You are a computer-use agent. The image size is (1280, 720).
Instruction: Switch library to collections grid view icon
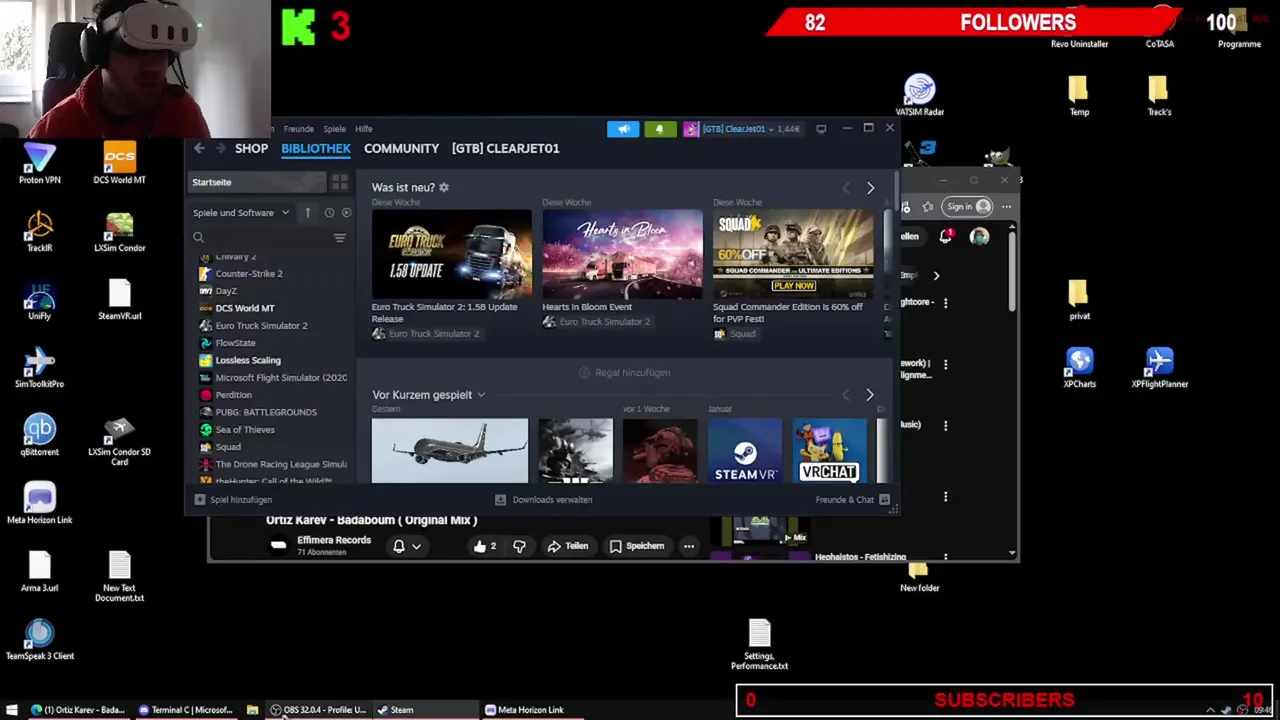pos(340,182)
